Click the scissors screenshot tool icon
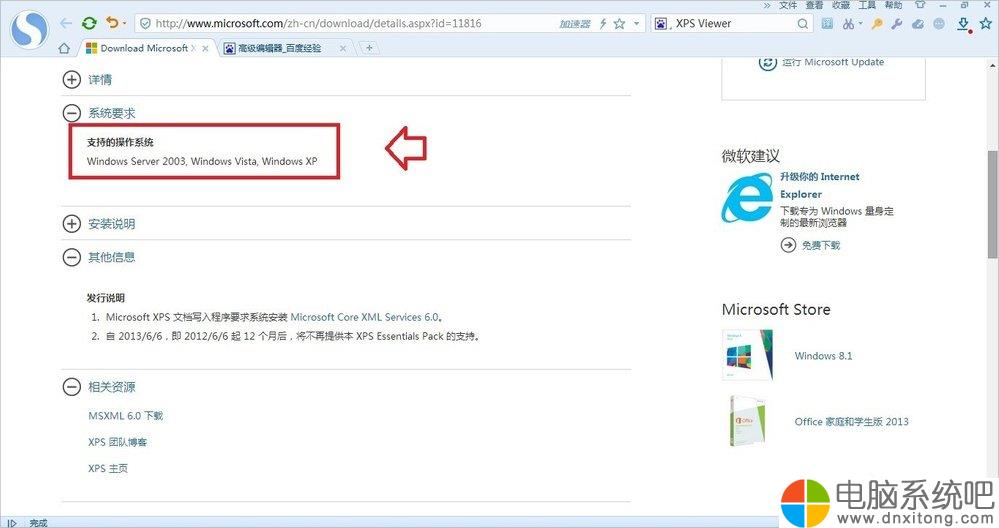The width and height of the screenshot is (999, 528). 848,24
